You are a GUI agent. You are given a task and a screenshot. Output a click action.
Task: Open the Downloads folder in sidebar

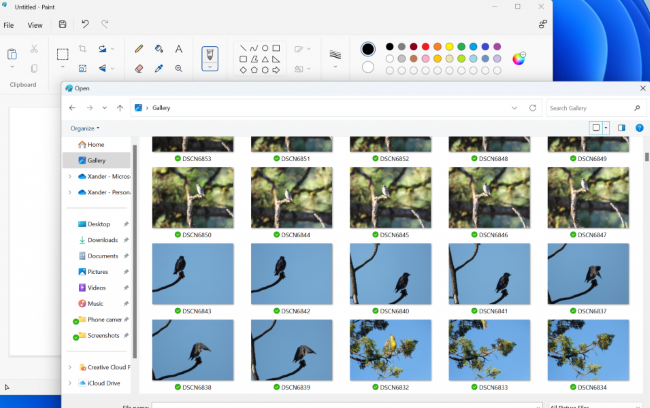102,240
